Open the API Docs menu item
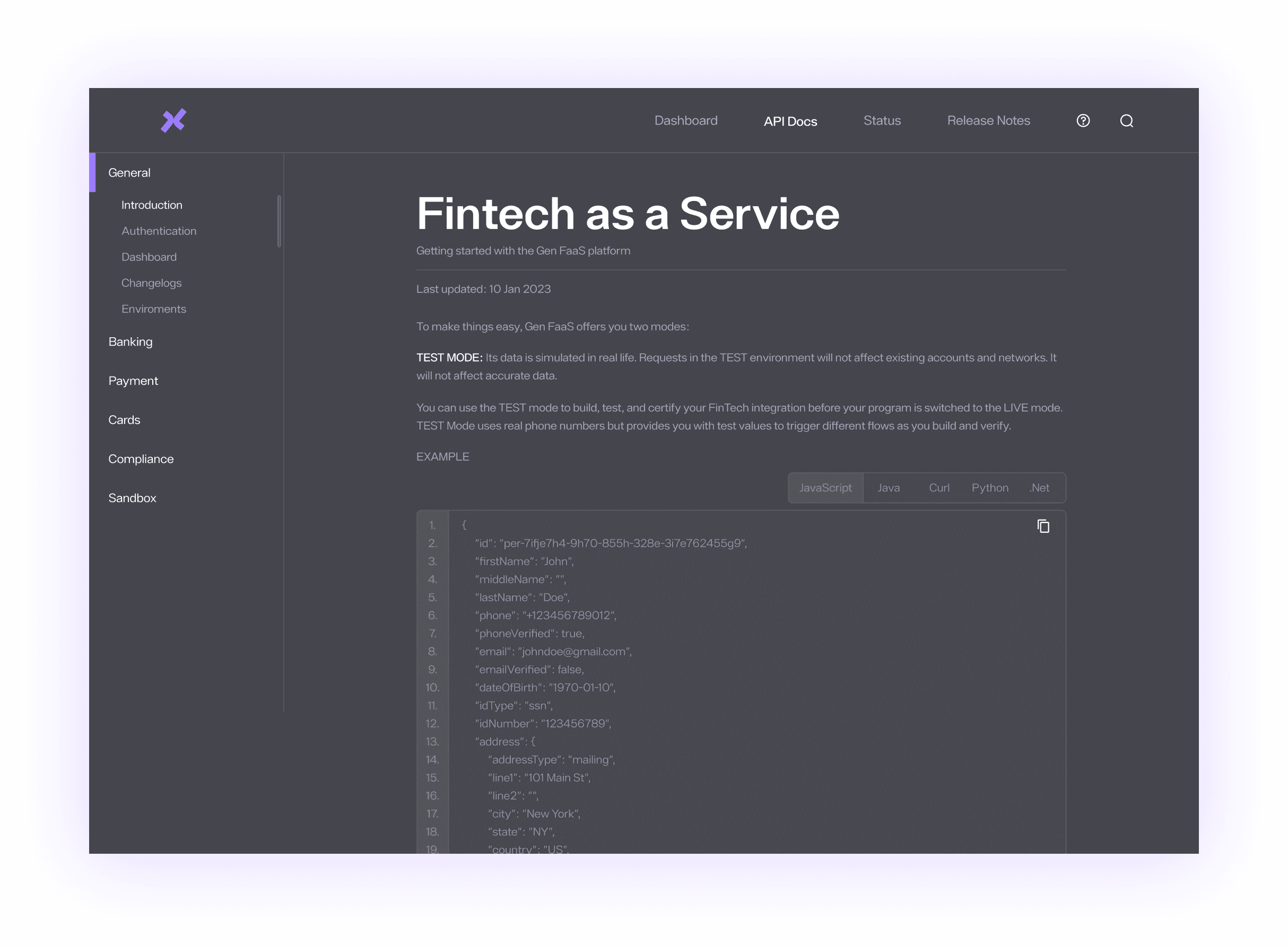The width and height of the screenshot is (1288, 946). [x=791, y=121]
